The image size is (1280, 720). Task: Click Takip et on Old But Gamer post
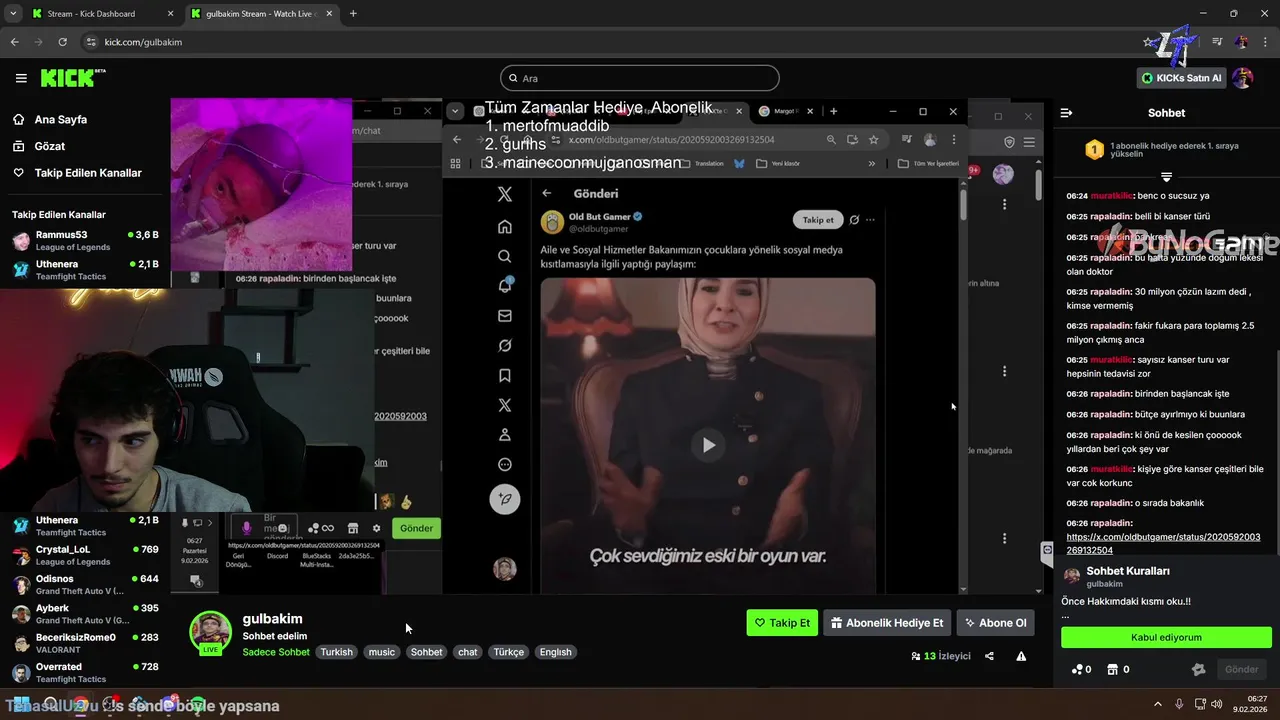click(818, 220)
